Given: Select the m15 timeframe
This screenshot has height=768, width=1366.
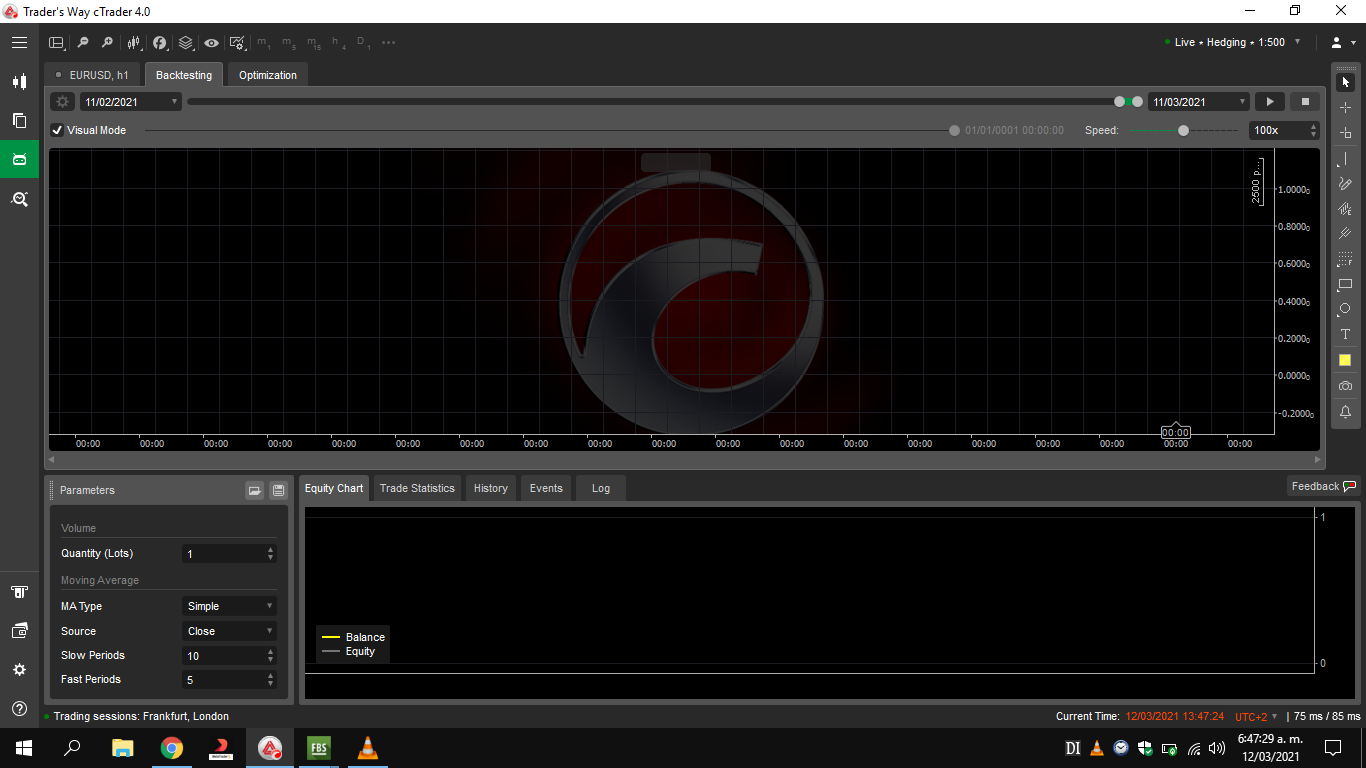Looking at the screenshot, I should (x=314, y=43).
